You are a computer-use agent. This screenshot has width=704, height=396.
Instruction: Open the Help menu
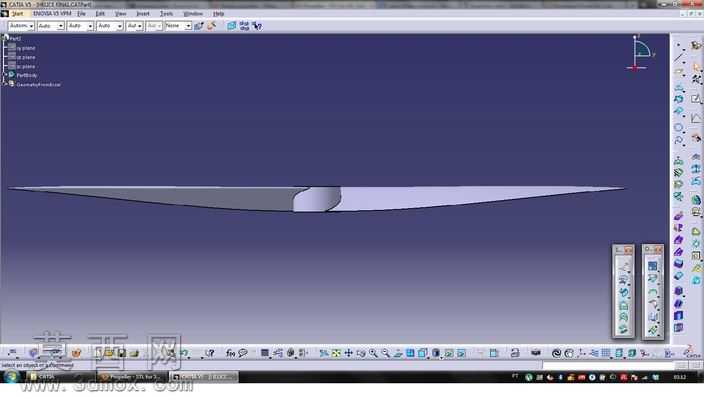(x=218, y=13)
